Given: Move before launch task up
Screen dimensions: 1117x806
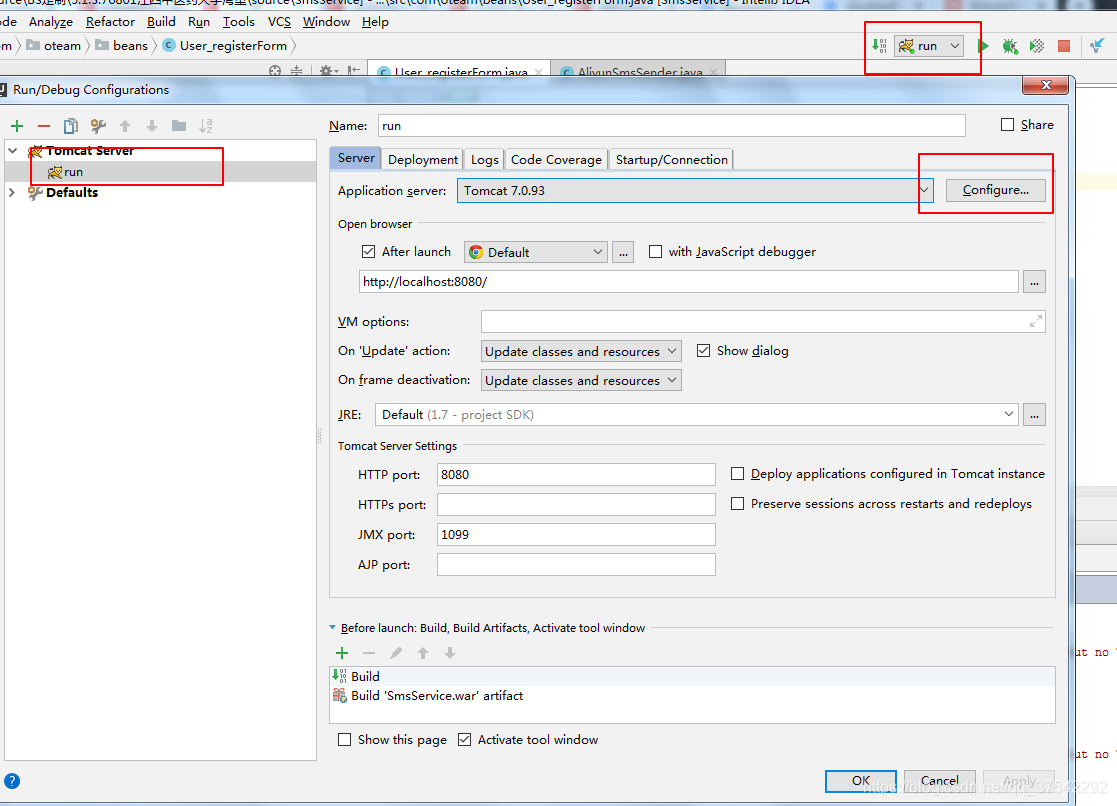Looking at the screenshot, I should pyautogui.click(x=423, y=653).
